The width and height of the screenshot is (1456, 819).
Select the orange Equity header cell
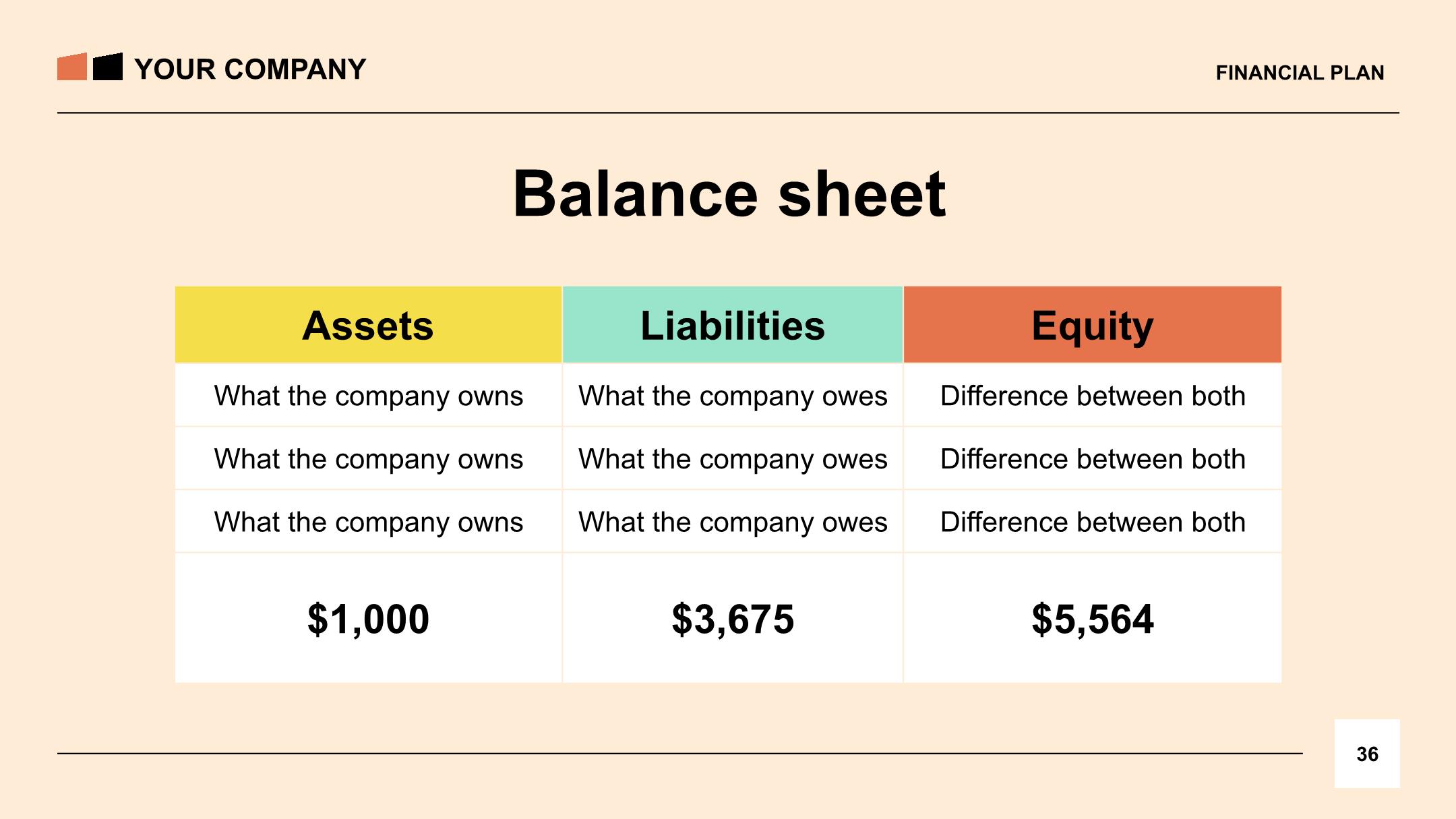(x=1093, y=325)
